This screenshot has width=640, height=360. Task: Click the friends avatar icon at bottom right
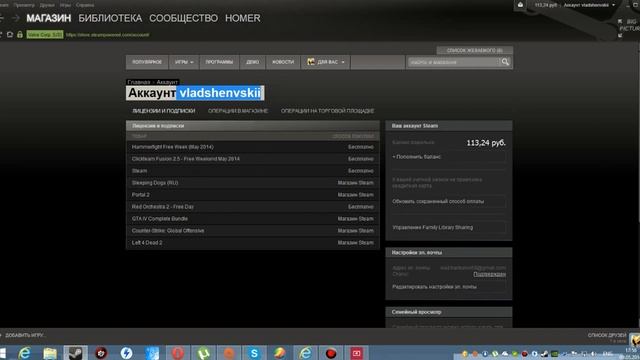point(635,340)
